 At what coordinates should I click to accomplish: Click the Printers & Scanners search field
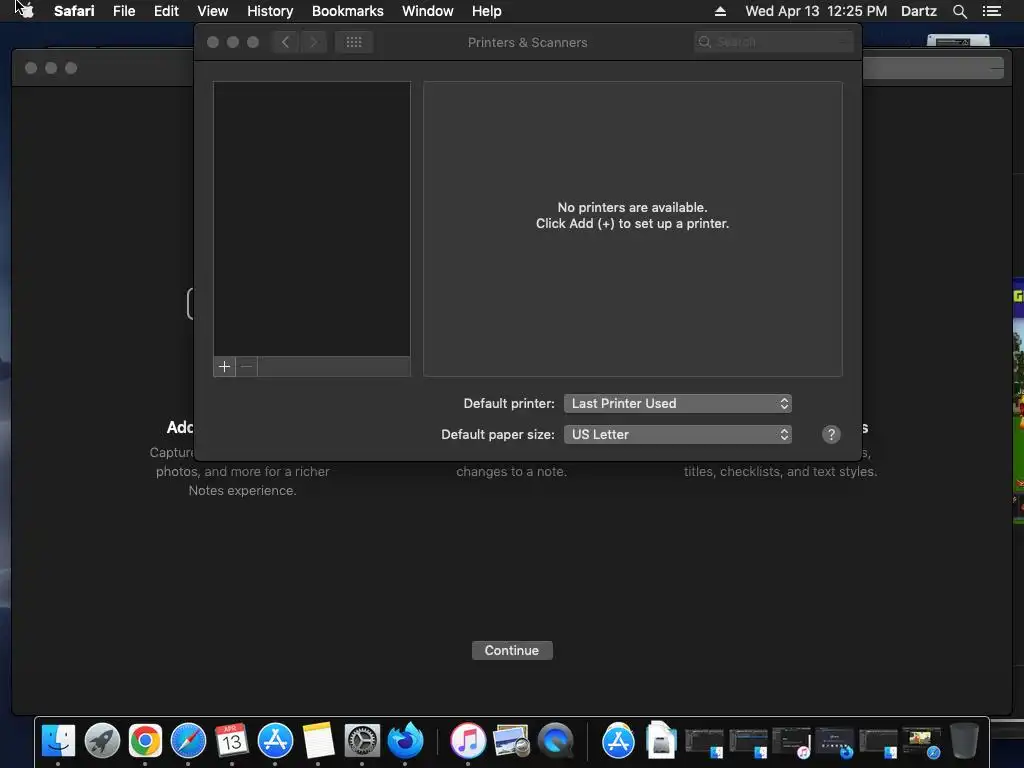pos(774,42)
